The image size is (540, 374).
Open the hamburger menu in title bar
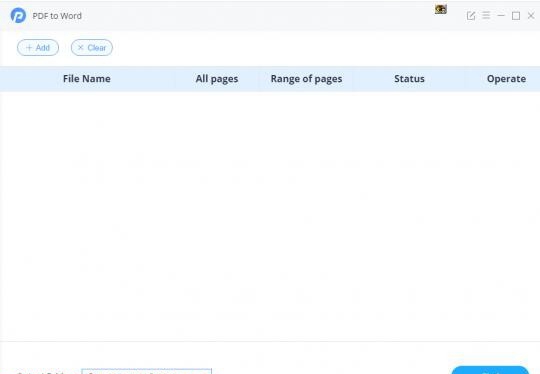pyautogui.click(x=486, y=15)
